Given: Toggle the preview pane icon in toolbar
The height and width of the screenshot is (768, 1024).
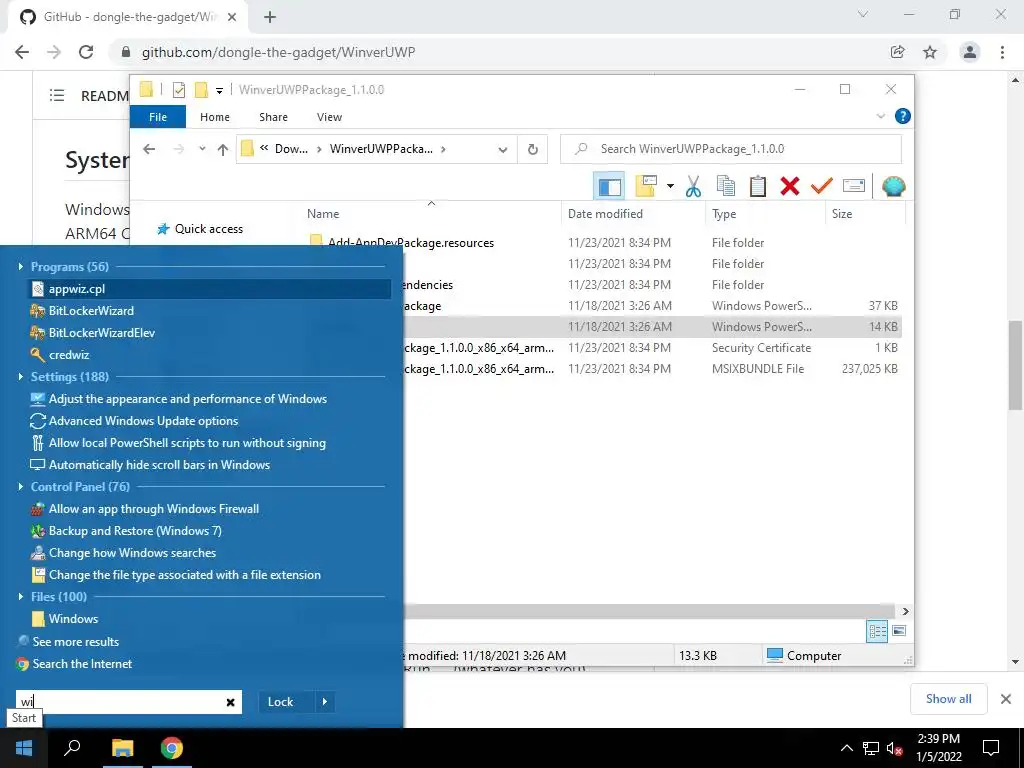Looking at the screenshot, I should (x=609, y=186).
